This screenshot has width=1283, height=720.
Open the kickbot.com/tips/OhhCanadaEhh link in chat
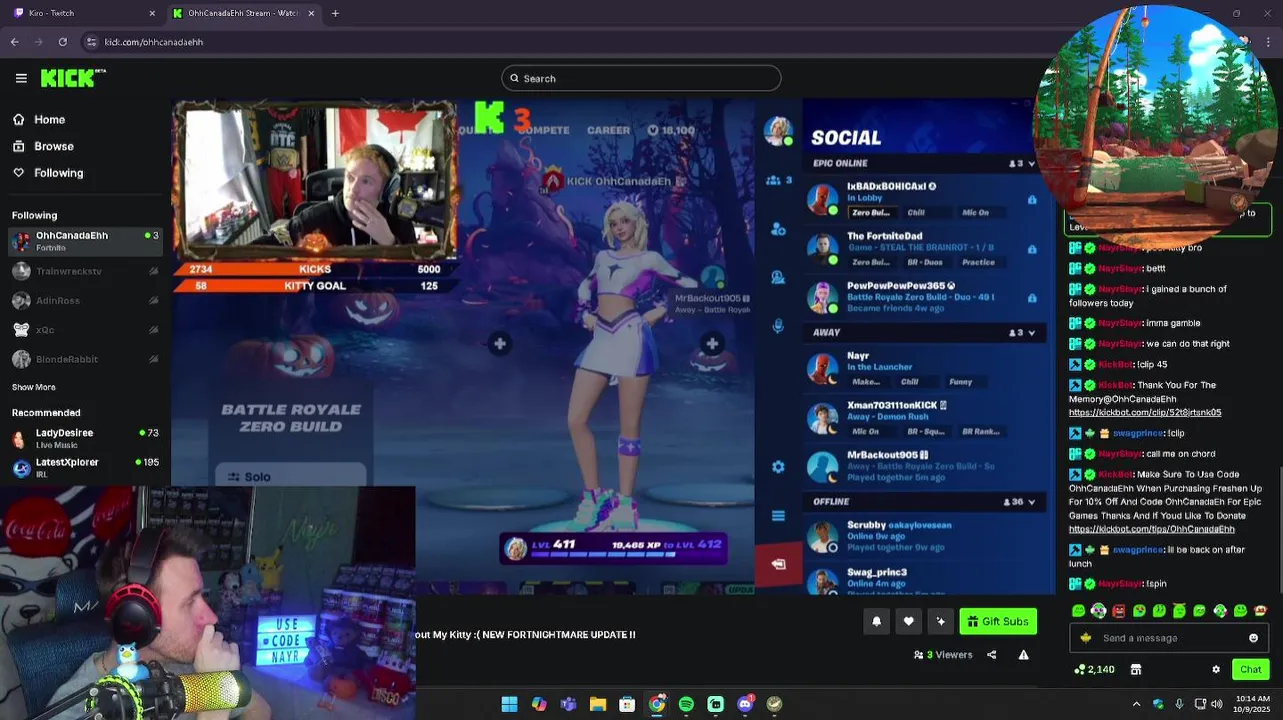pyautogui.click(x=1151, y=529)
